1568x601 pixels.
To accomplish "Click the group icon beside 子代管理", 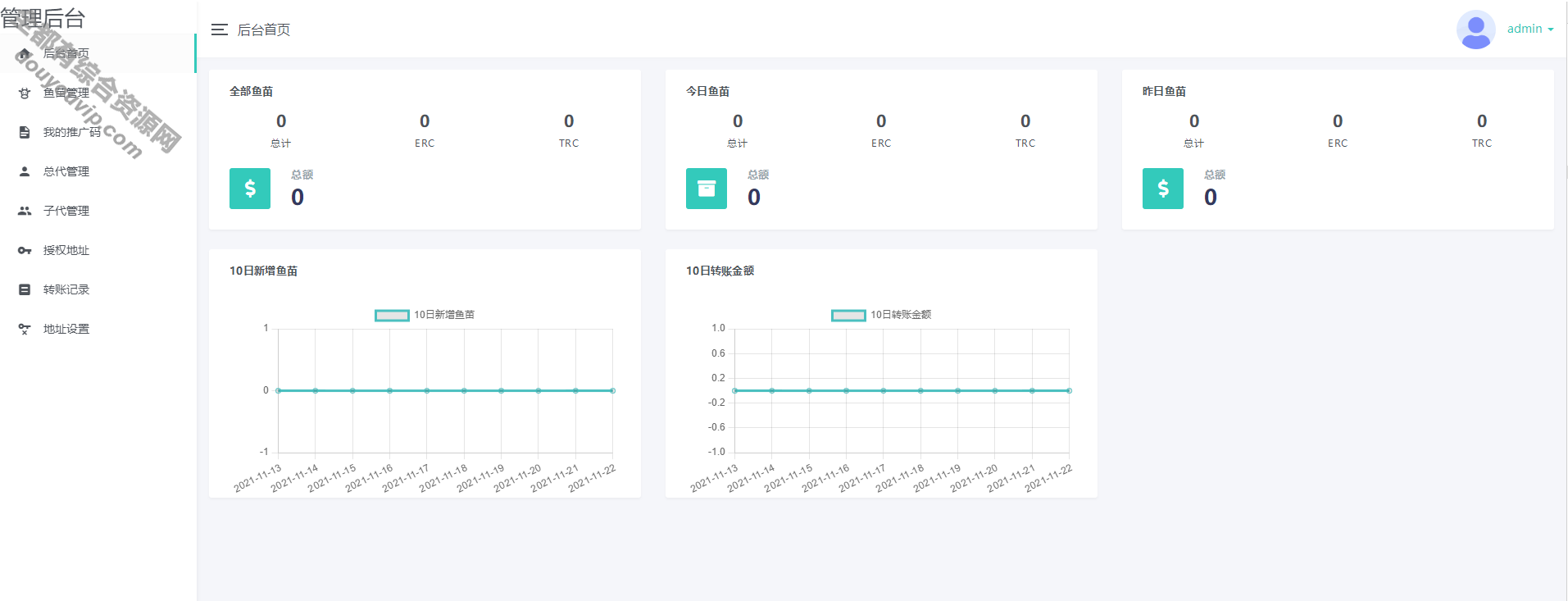I will click(25, 211).
